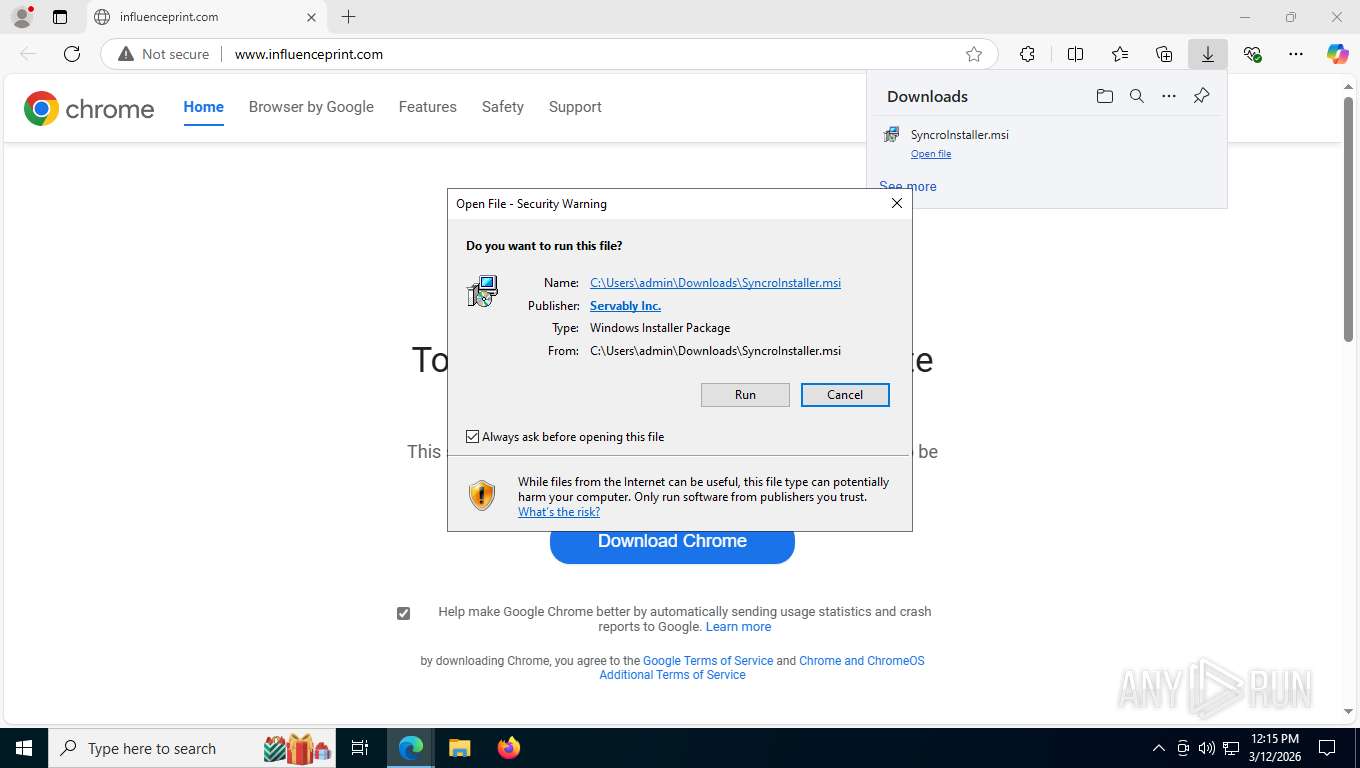Pin the Downloads panel
The image size is (1360, 768).
pyautogui.click(x=1202, y=96)
